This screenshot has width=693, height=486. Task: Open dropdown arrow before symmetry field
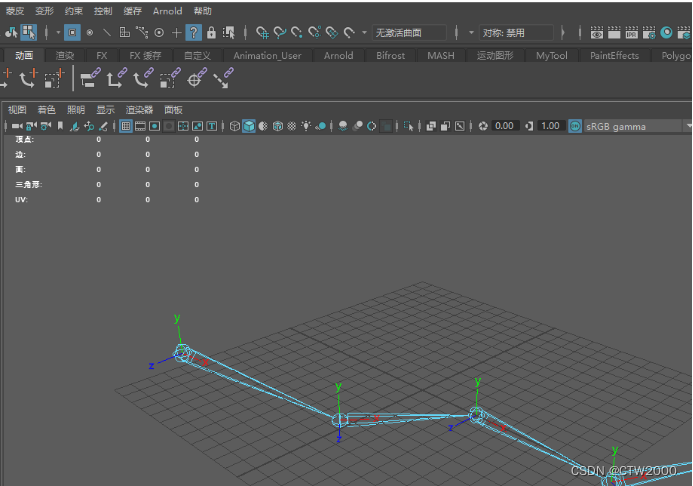(471, 33)
